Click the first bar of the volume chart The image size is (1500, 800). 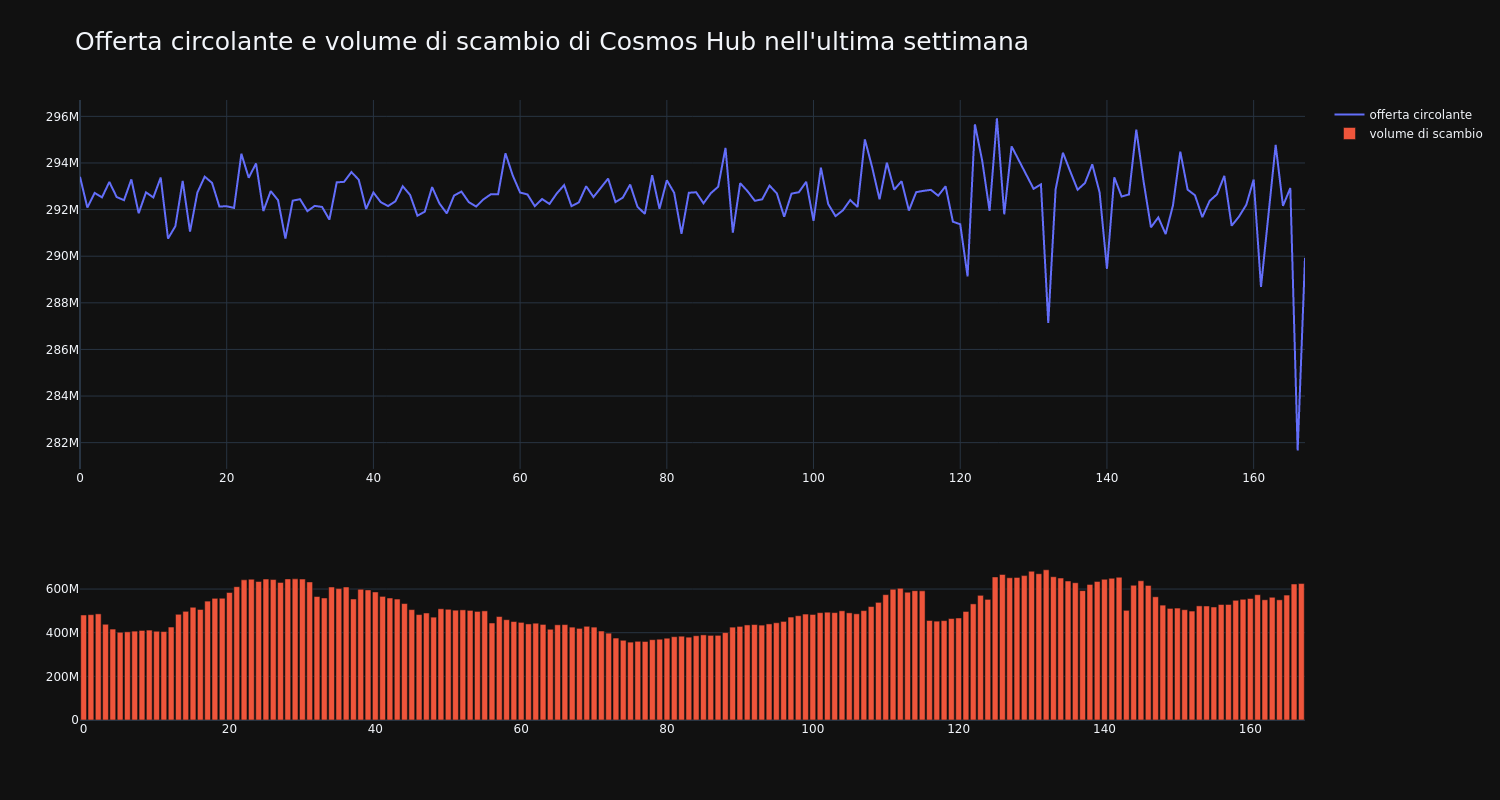(x=83, y=667)
